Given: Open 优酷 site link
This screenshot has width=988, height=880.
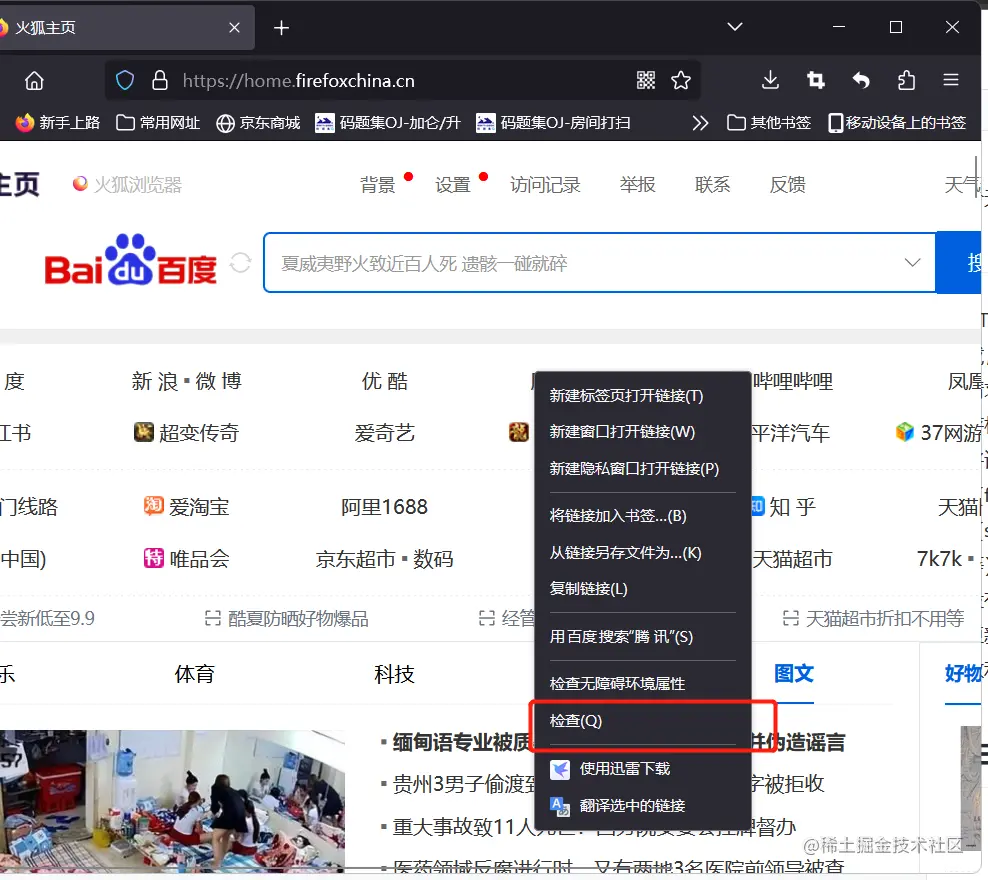Looking at the screenshot, I should click(x=384, y=381).
